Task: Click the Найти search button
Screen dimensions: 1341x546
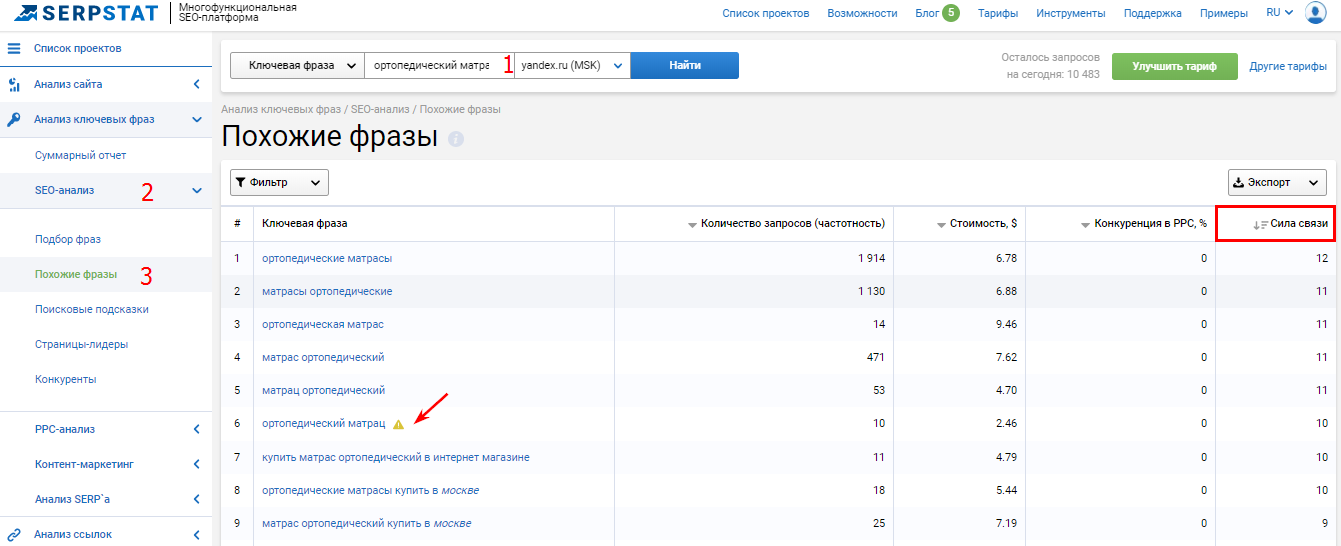Action: click(x=684, y=65)
